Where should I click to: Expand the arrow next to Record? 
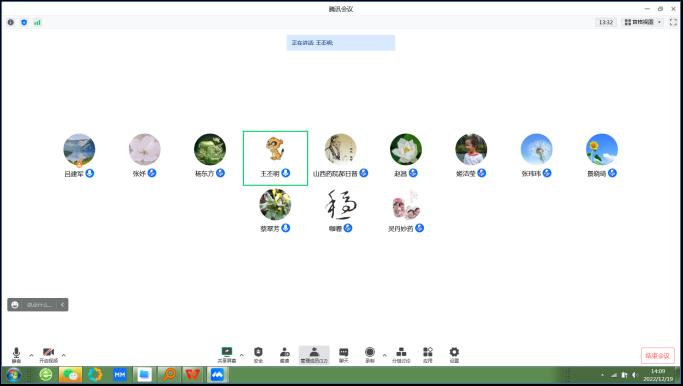click(384, 356)
